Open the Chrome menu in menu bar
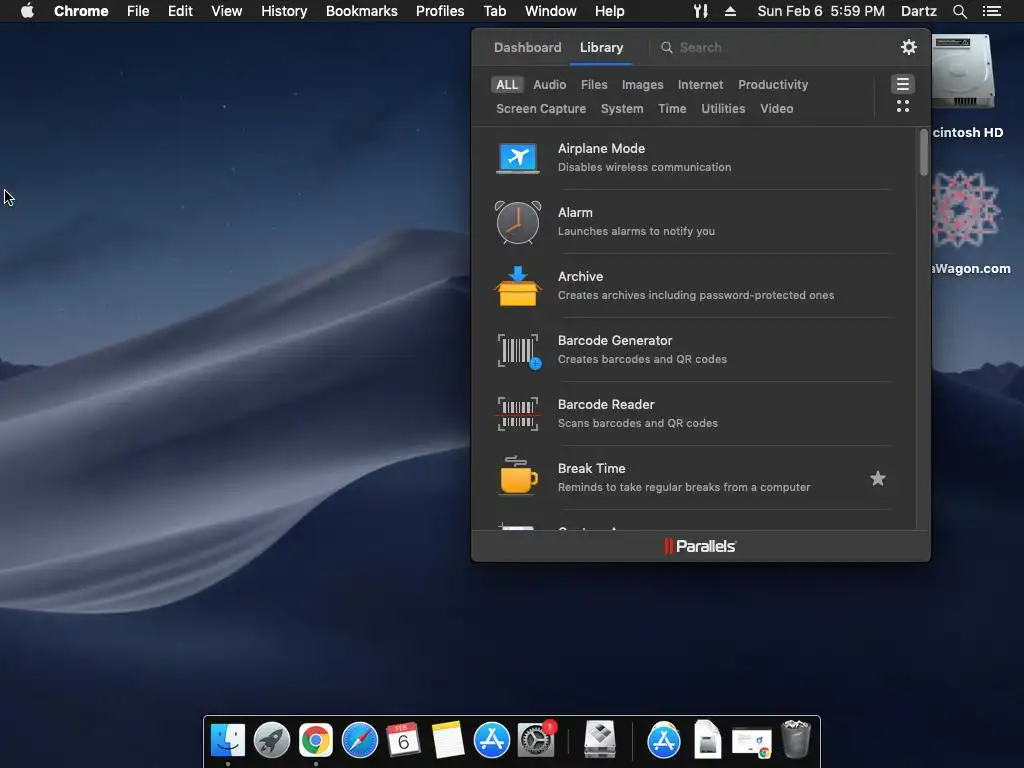 [81, 11]
